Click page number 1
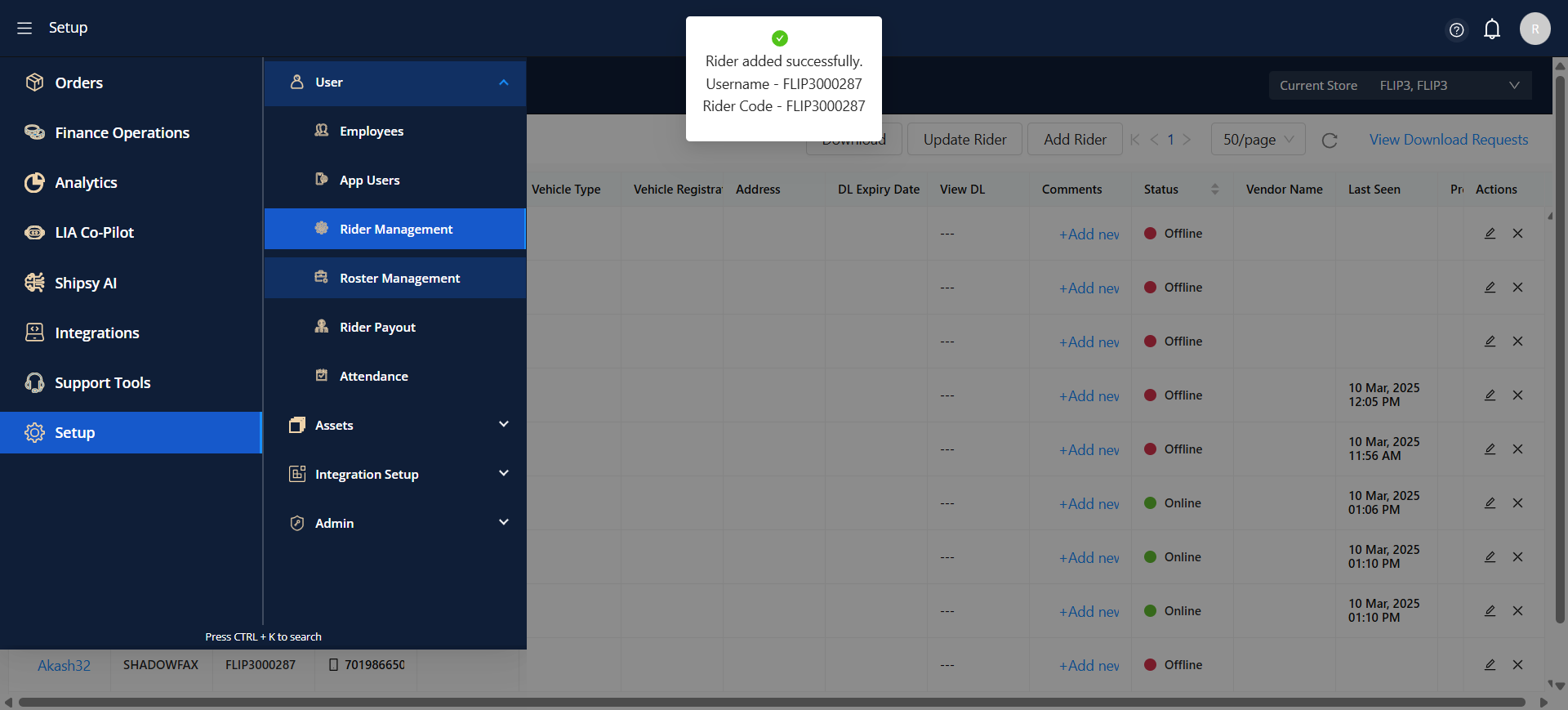This screenshot has width=1568, height=710. point(1170,140)
